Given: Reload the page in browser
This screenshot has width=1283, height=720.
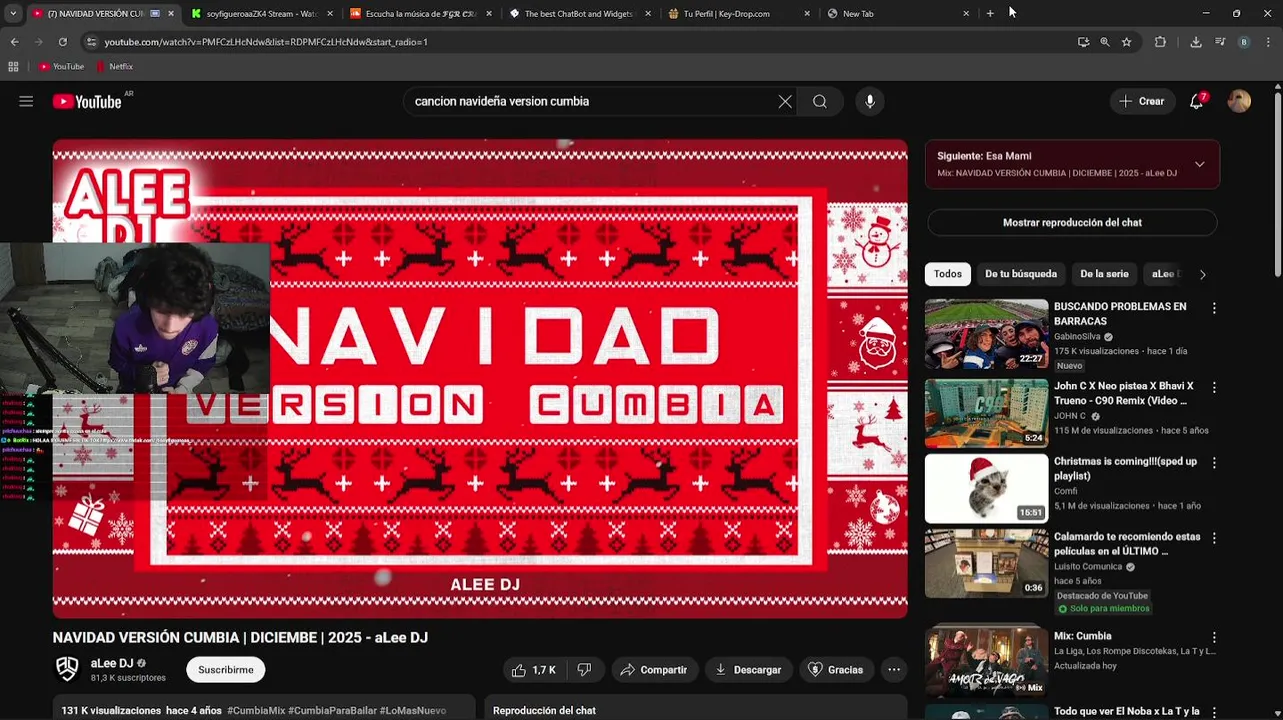Looking at the screenshot, I should pos(62,42).
